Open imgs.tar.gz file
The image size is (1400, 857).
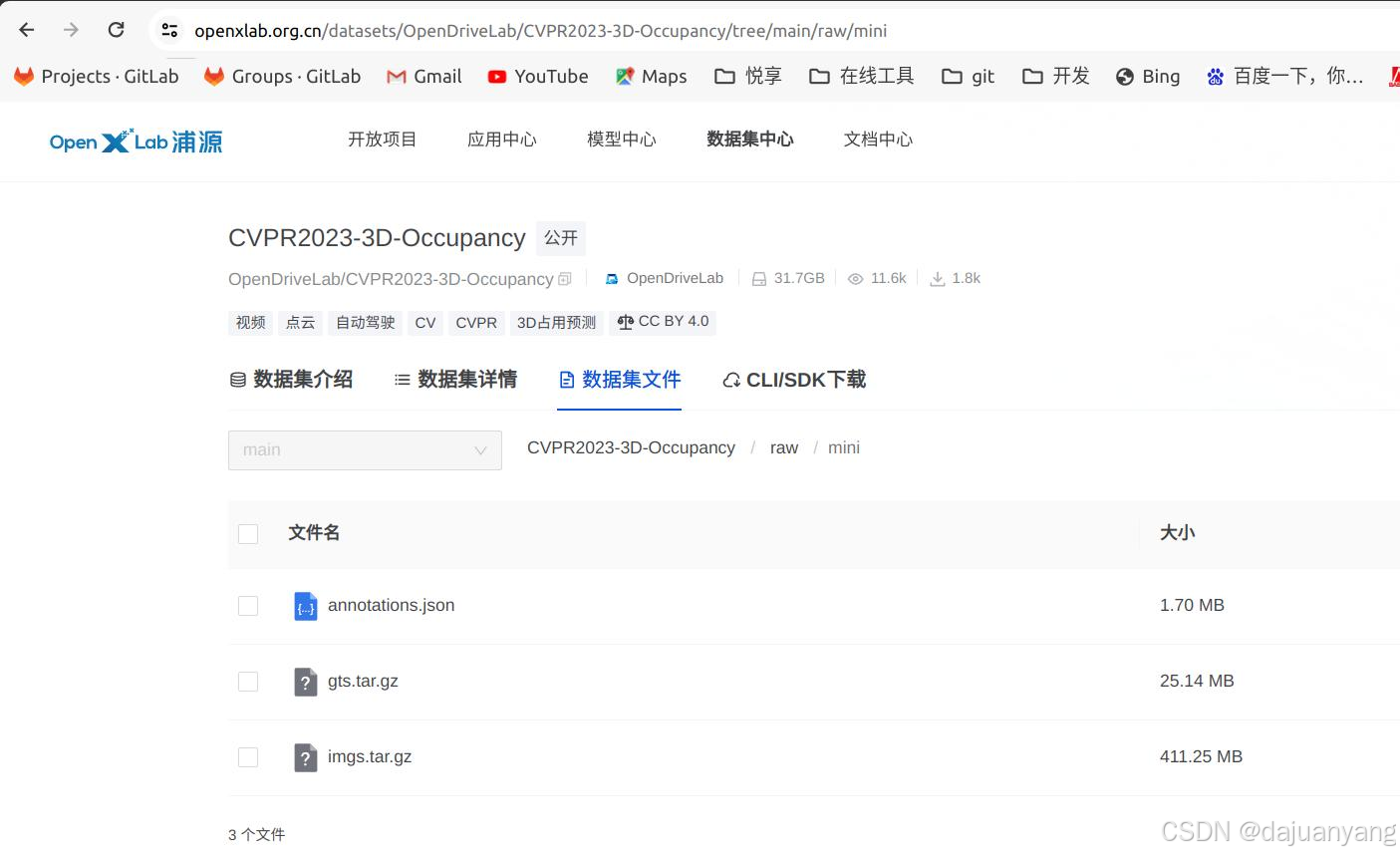click(370, 756)
